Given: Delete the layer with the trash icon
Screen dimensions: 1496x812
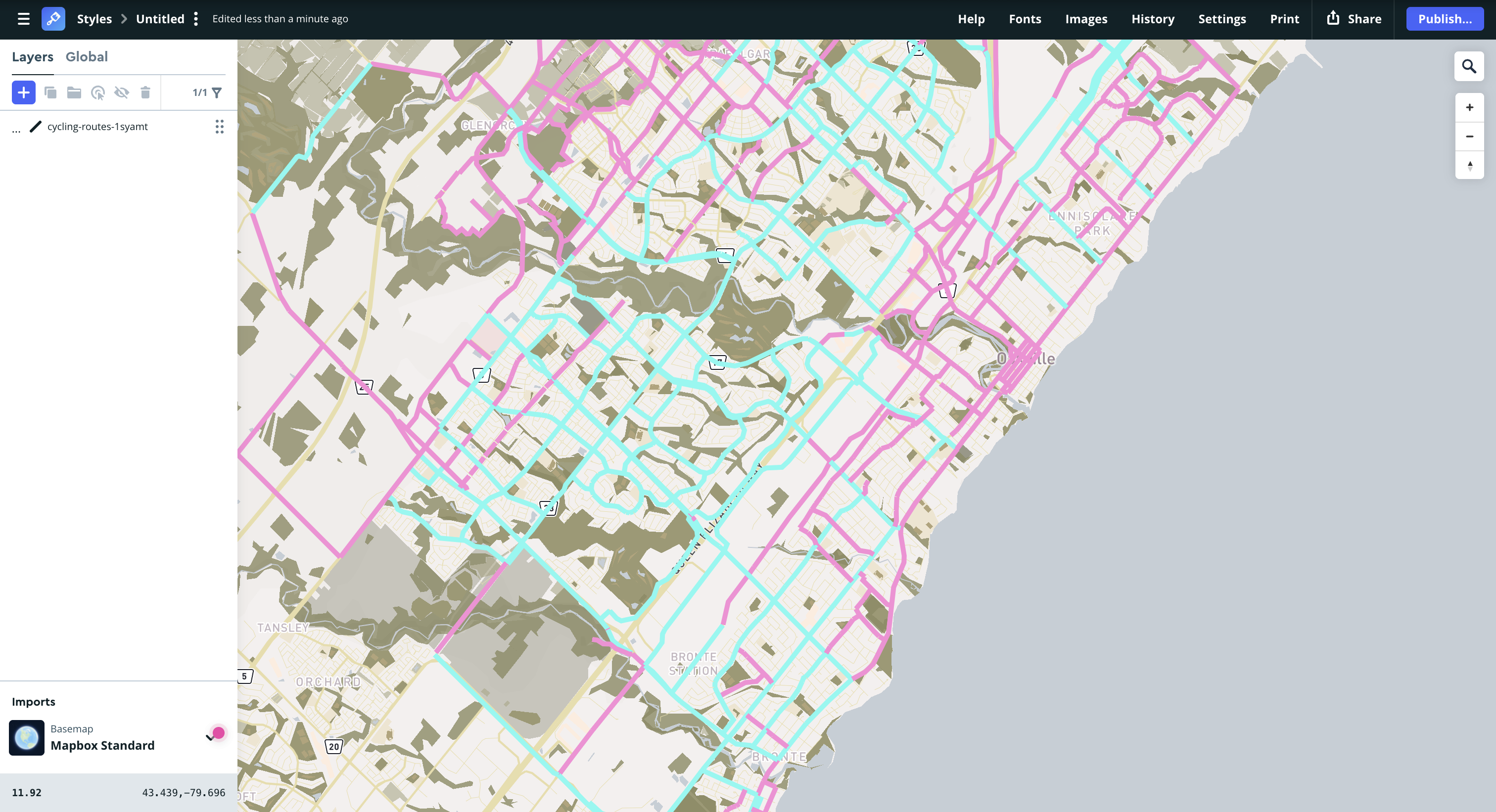Looking at the screenshot, I should coord(144,91).
